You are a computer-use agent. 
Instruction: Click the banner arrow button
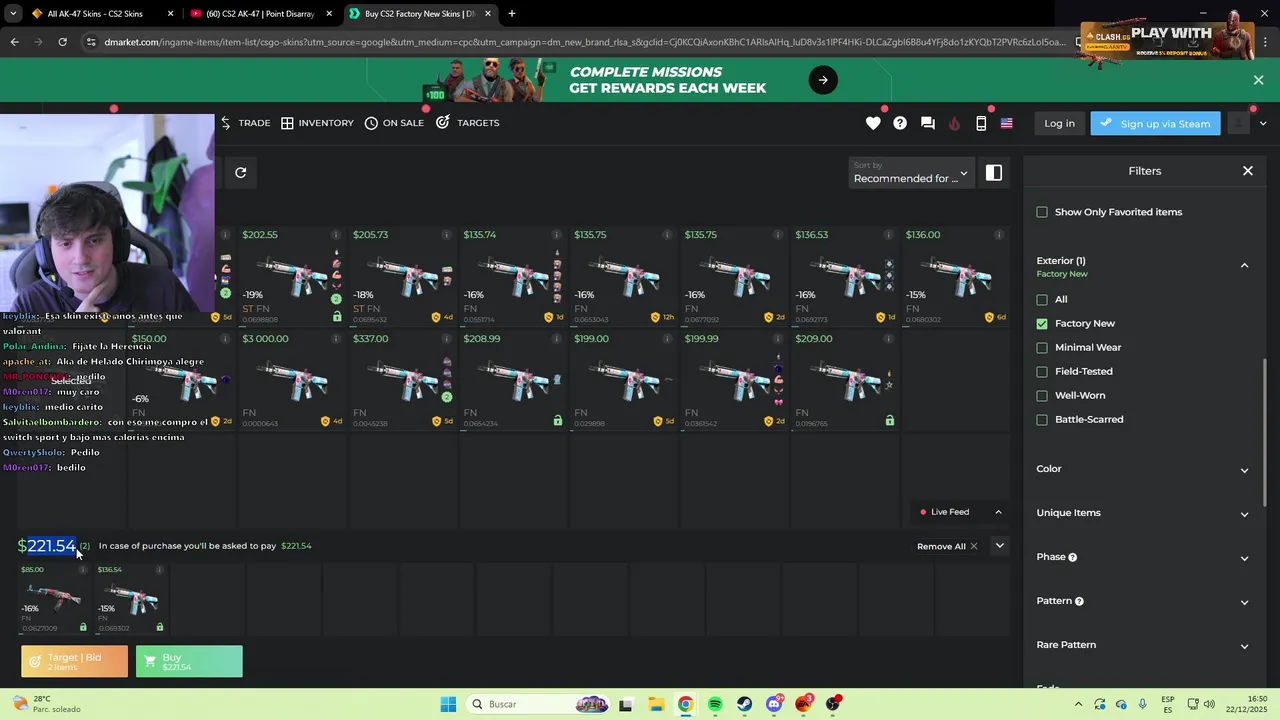pyautogui.click(x=823, y=80)
